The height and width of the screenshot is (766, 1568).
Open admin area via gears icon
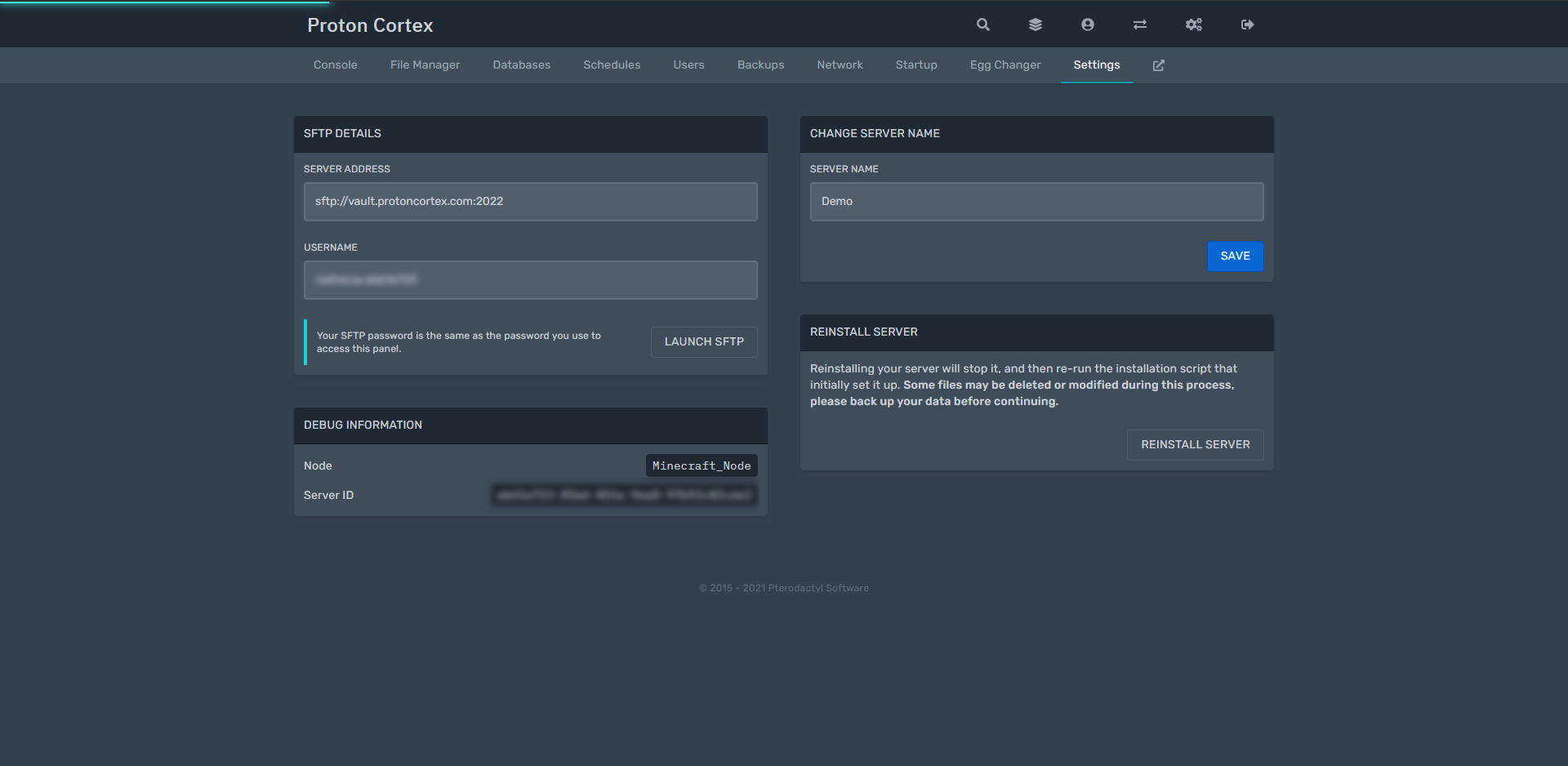click(x=1193, y=24)
